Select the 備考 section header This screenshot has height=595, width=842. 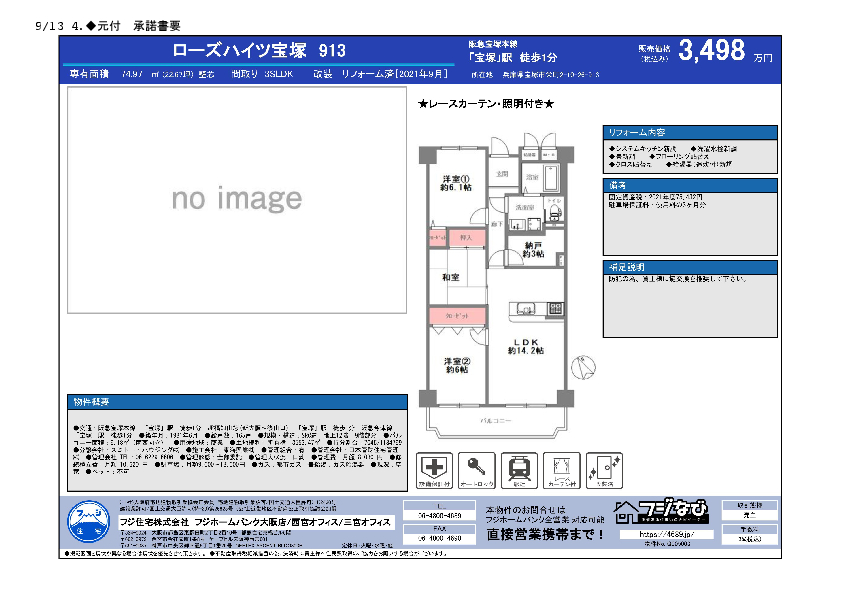point(689,186)
